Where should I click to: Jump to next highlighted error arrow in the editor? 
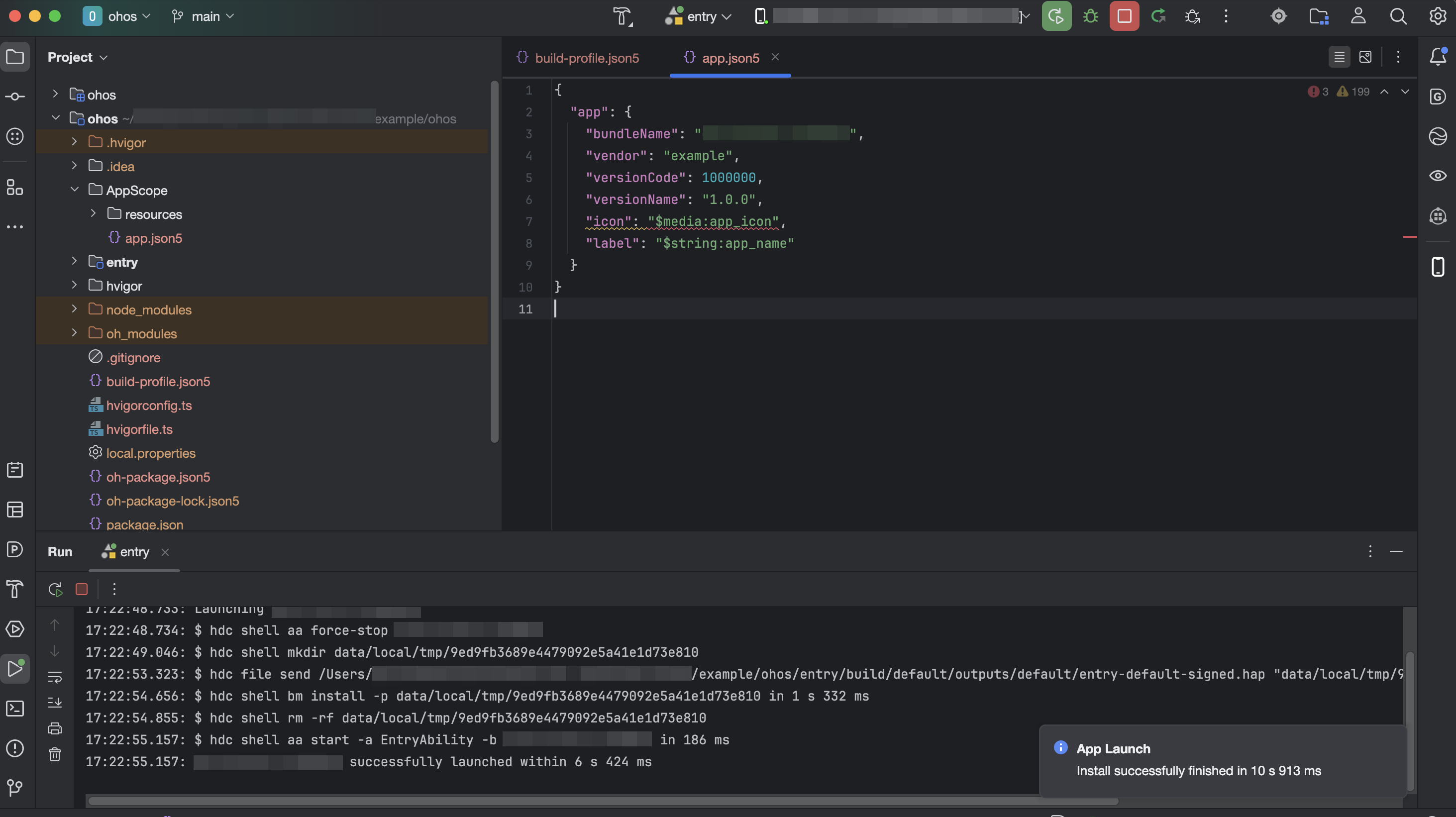tap(1405, 92)
